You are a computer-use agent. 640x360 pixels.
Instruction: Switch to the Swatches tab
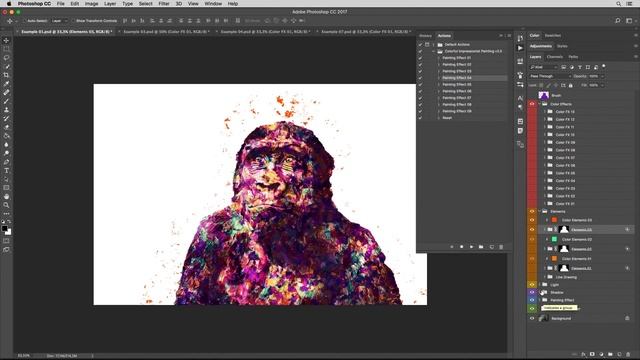click(x=553, y=36)
